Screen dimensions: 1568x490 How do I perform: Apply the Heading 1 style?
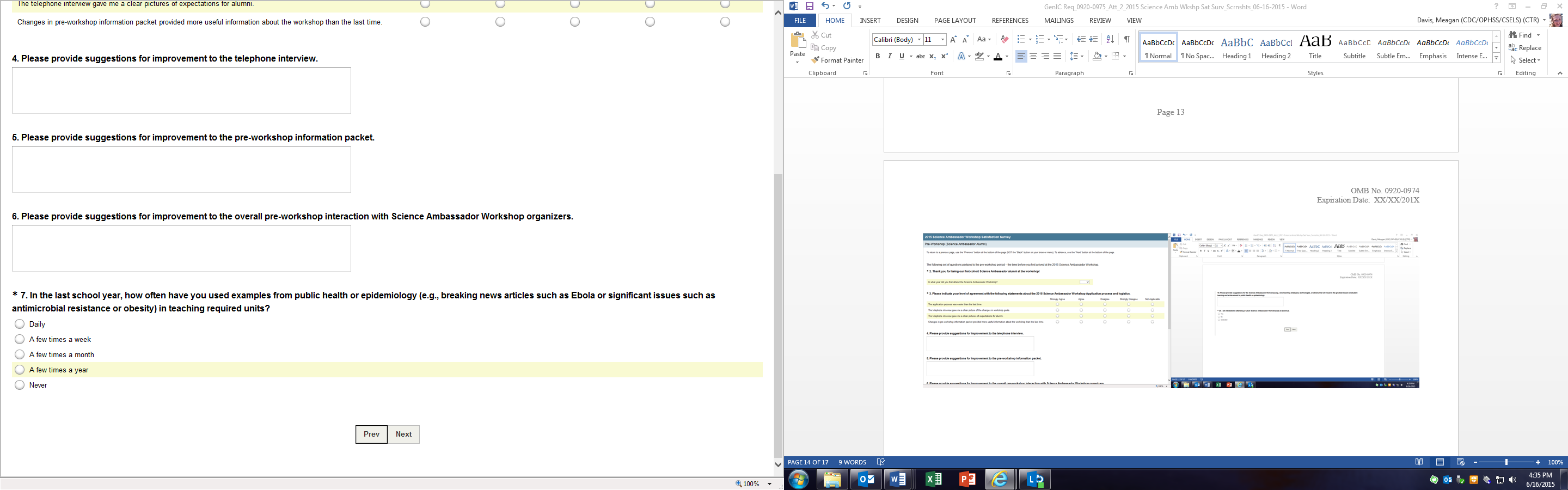pos(1237,47)
